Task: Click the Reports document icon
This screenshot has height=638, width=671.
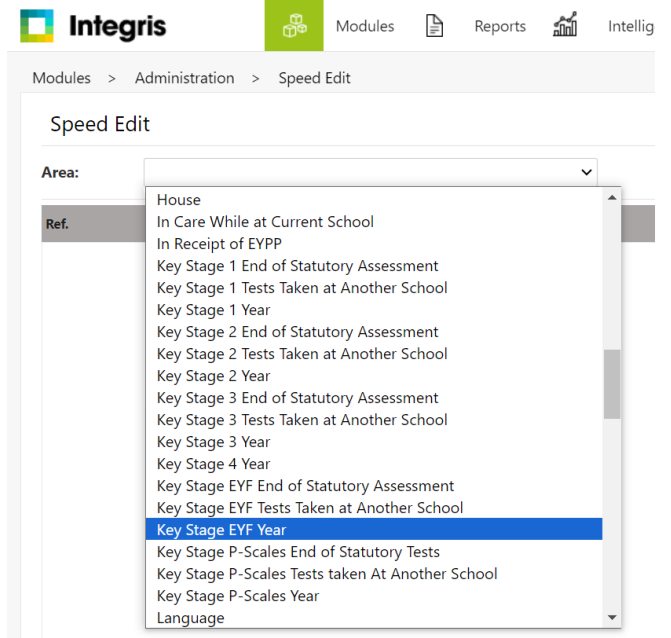Action: [434, 26]
